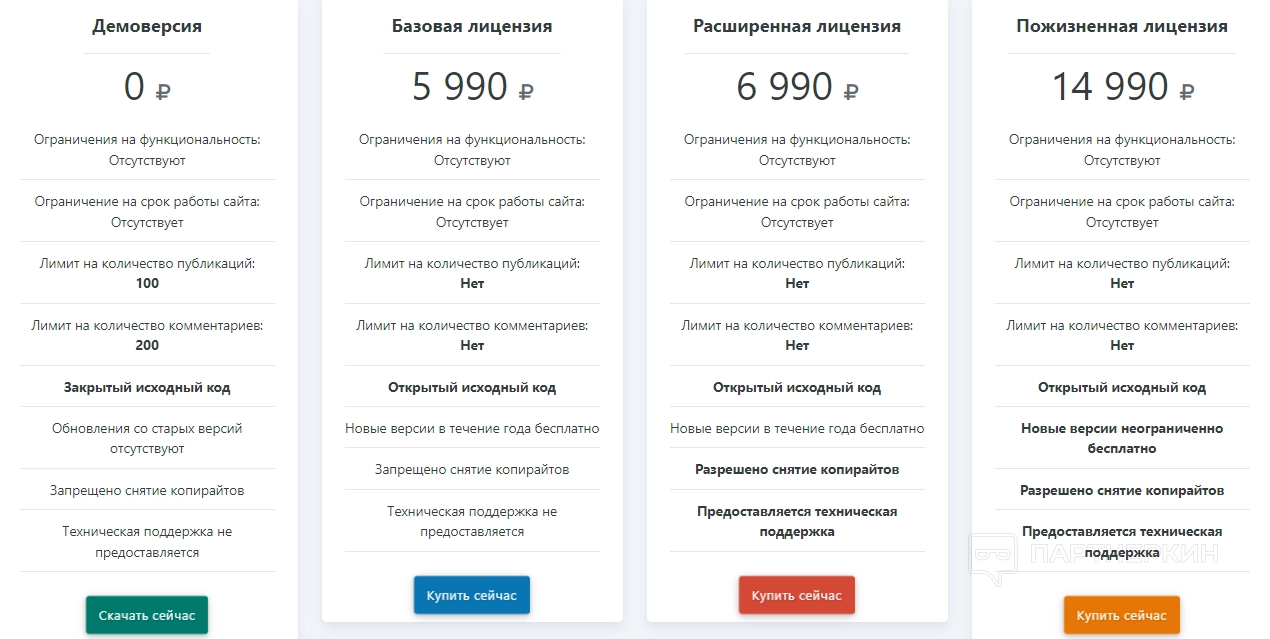1270x639 pixels.
Task: Click the orange Купить сейчас button
Action: 1122,615
